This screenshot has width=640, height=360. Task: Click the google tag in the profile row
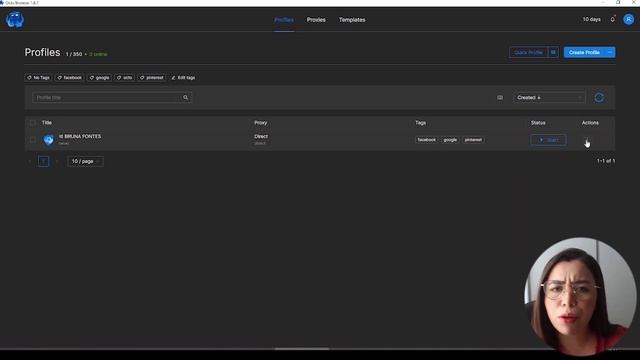click(x=450, y=140)
